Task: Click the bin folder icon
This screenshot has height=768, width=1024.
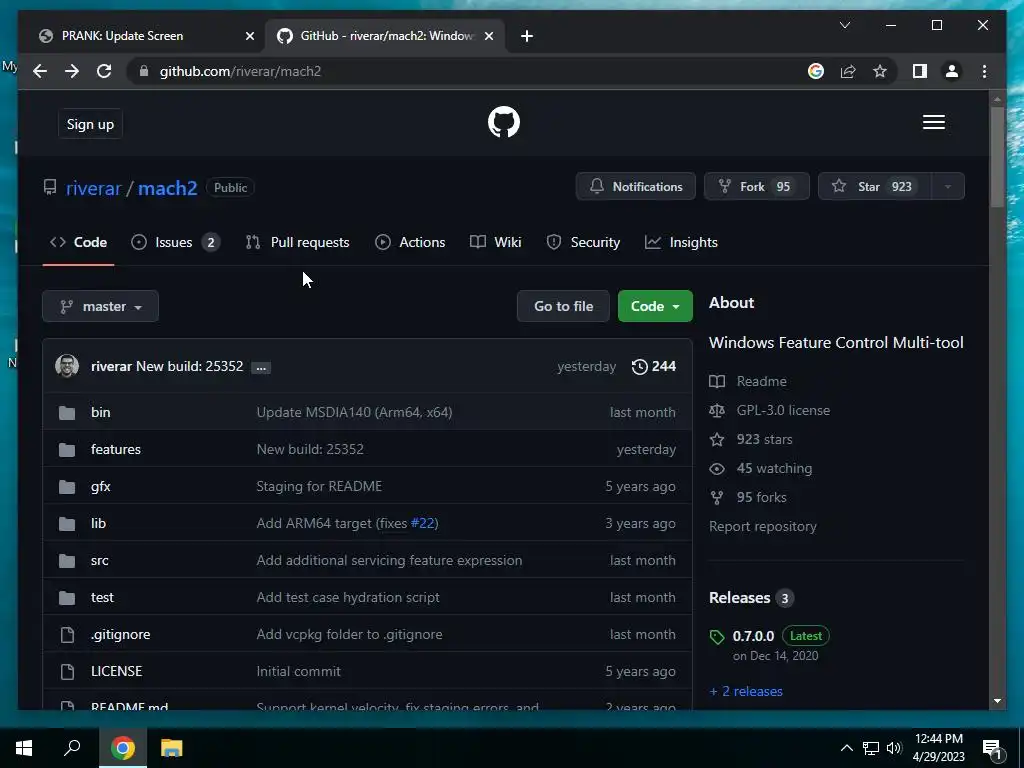Action: (67, 413)
